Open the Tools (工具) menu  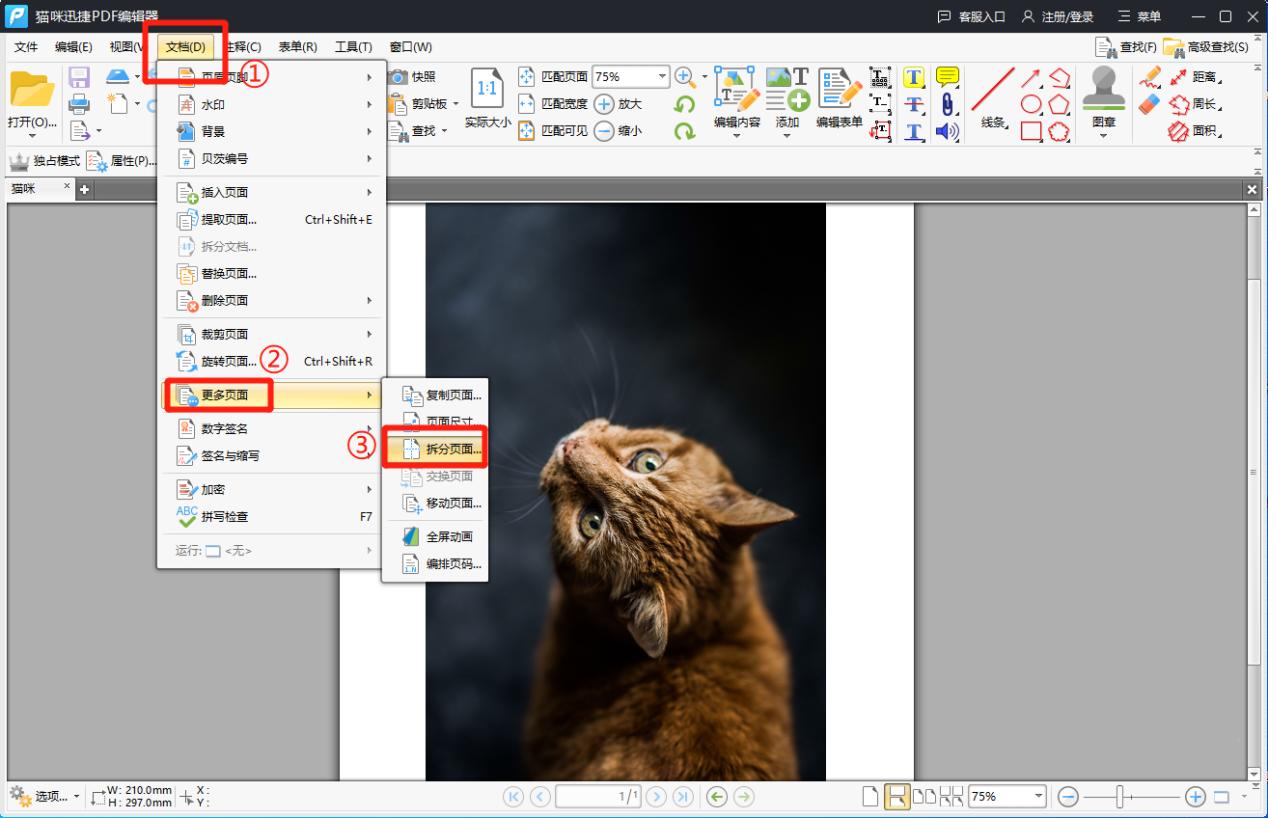(x=353, y=47)
